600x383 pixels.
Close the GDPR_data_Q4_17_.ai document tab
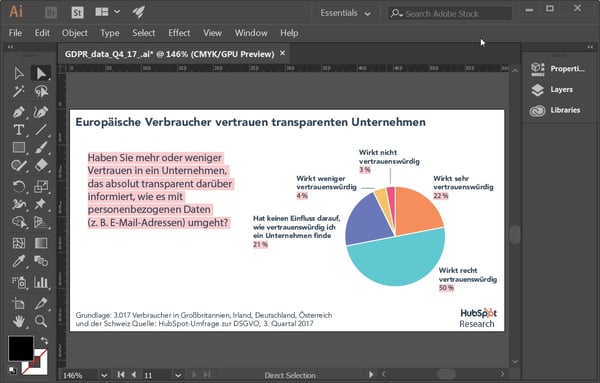282,53
